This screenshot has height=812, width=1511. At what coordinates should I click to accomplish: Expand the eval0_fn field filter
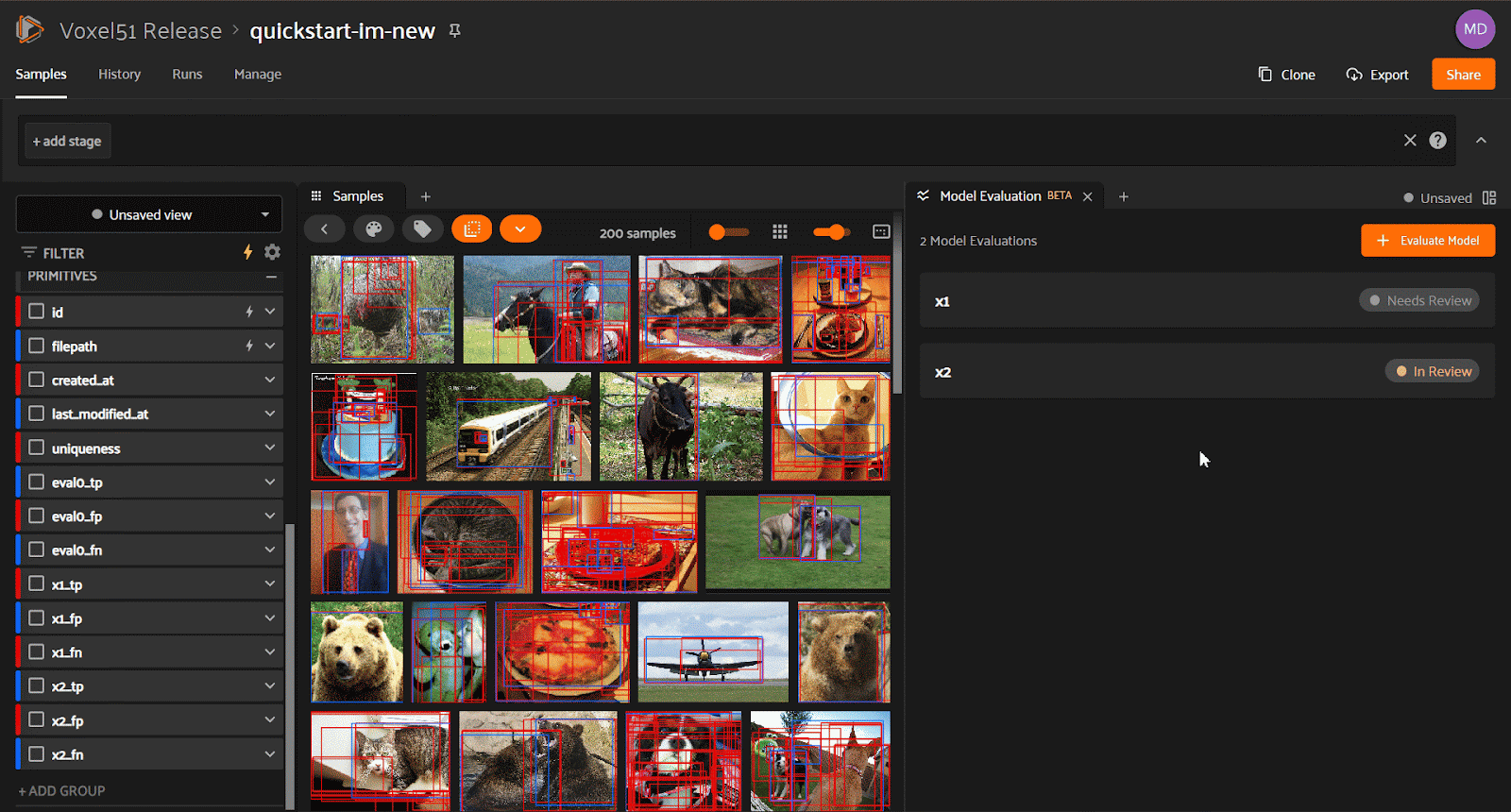click(x=270, y=550)
